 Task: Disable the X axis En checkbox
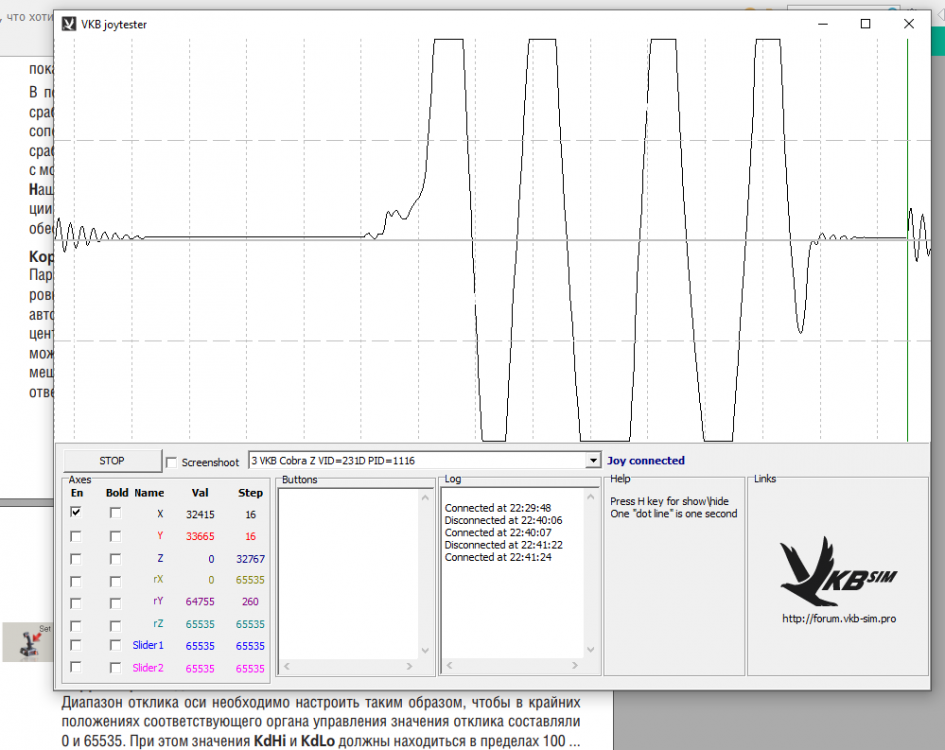pyautogui.click(x=75, y=512)
